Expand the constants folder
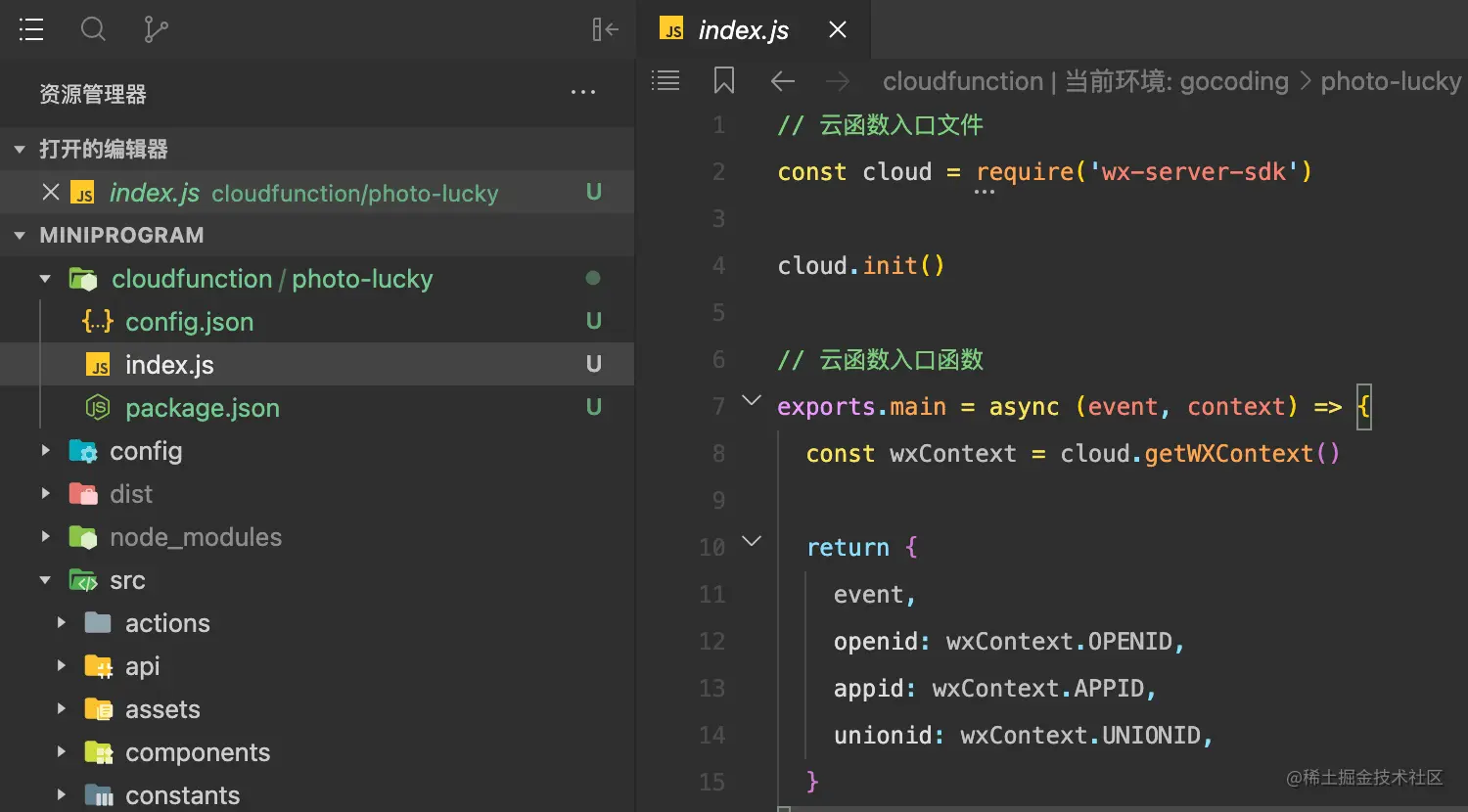This screenshot has height=812, width=1468. tap(61, 795)
